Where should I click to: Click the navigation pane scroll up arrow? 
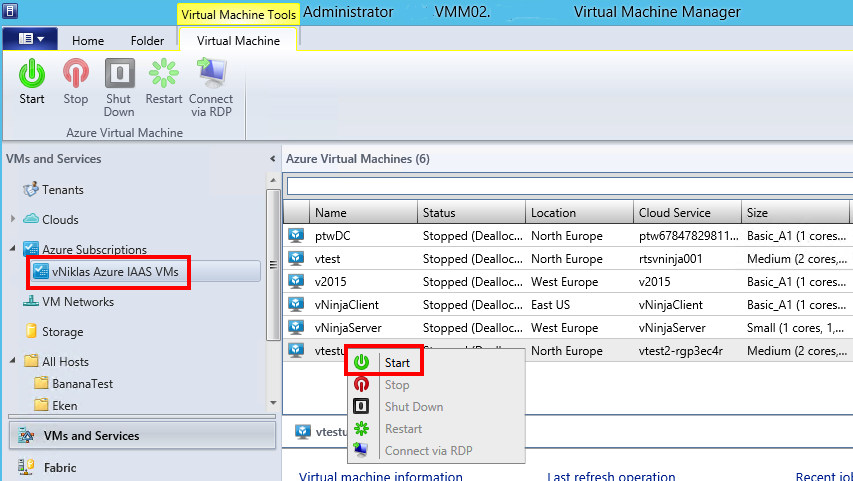coord(273,180)
